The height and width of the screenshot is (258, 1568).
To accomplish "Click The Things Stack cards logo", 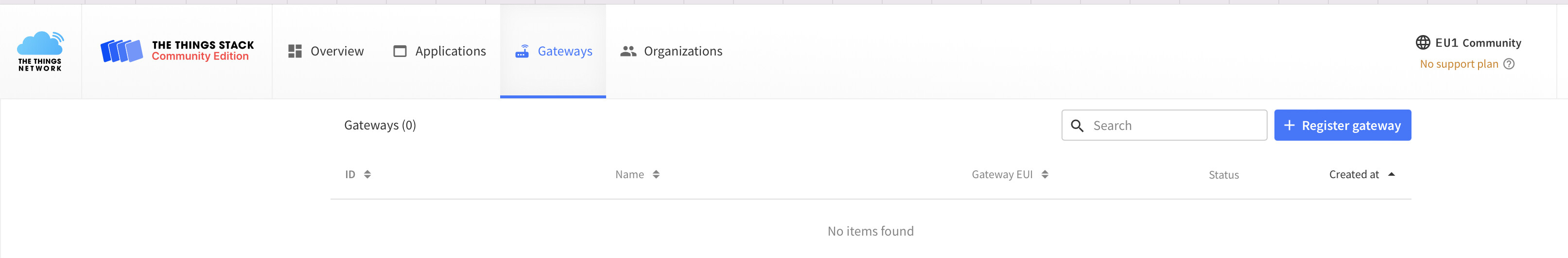I will coord(121,51).
